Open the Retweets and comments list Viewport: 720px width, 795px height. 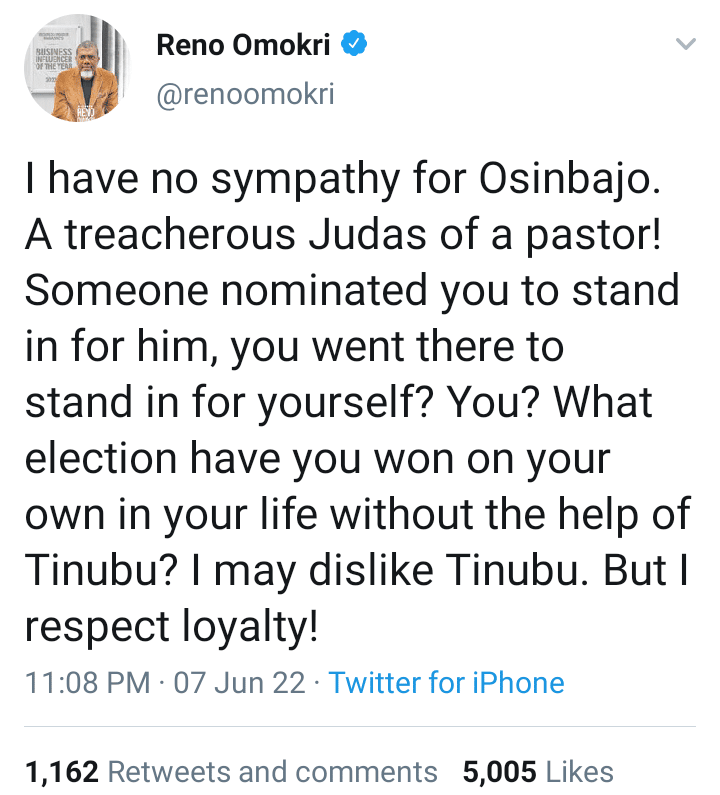coord(272,771)
